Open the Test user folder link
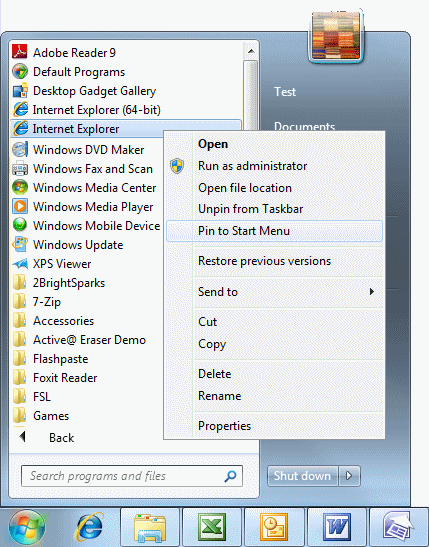The width and height of the screenshot is (429, 547). click(x=285, y=92)
